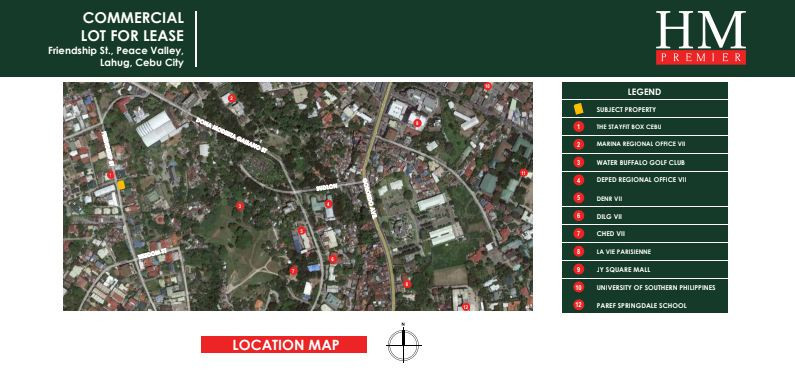Viewport: 795px width, 370px height.
Task: Click map marker 6 on the map
Action: tap(333, 259)
